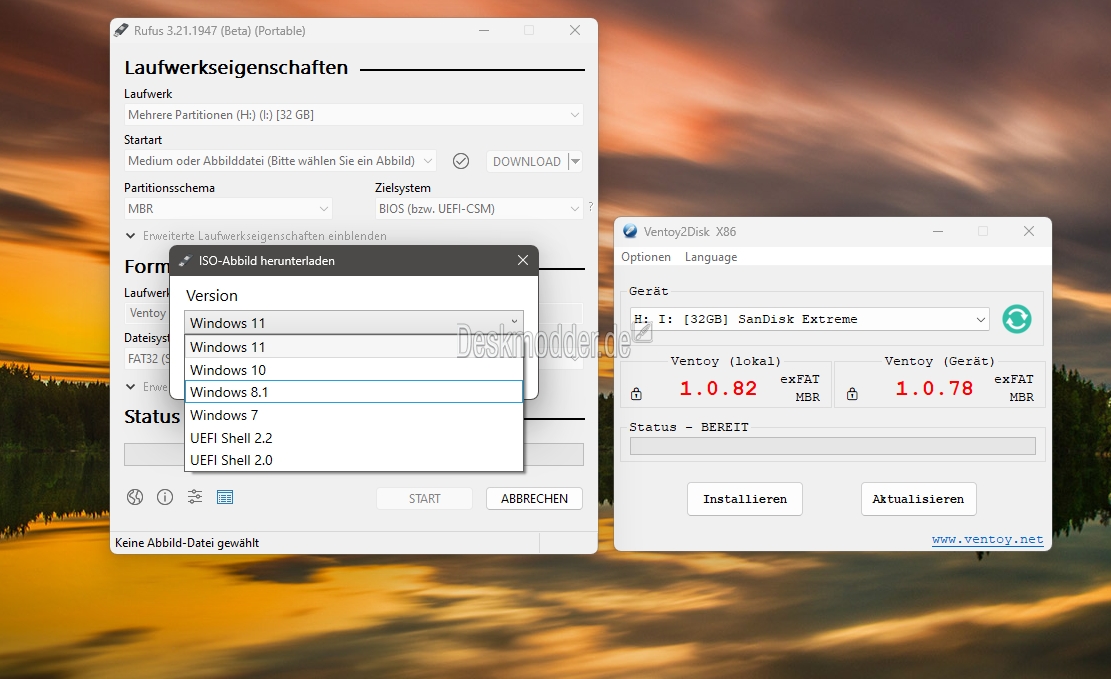Click the DOWNLOAD button in Rufus
The height and width of the screenshot is (679, 1111).
tap(526, 162)
